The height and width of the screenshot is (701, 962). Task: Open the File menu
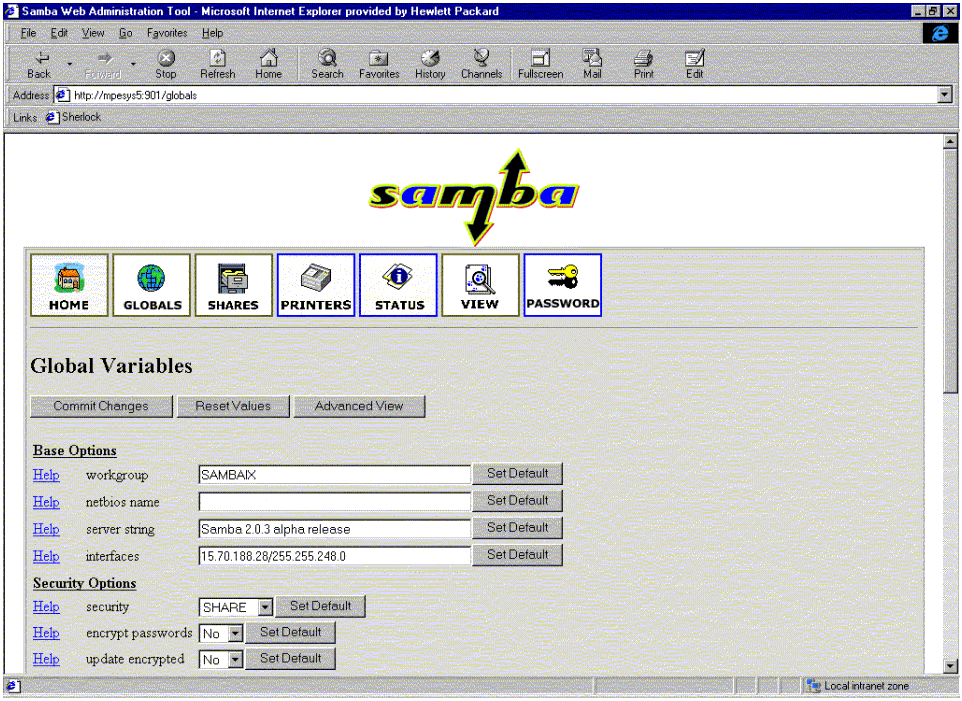coord(28,33)
